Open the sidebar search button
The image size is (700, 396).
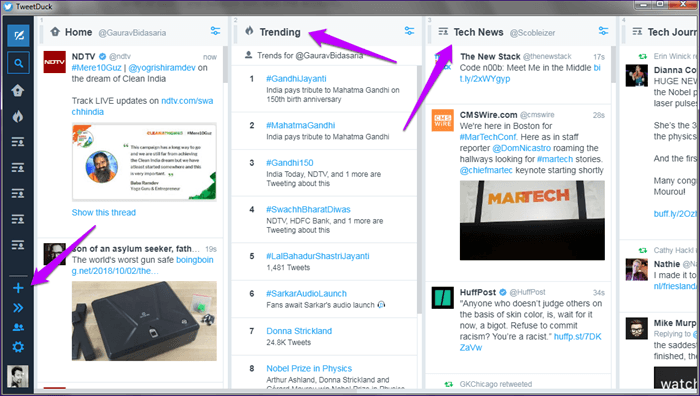[x=18, y=63]
